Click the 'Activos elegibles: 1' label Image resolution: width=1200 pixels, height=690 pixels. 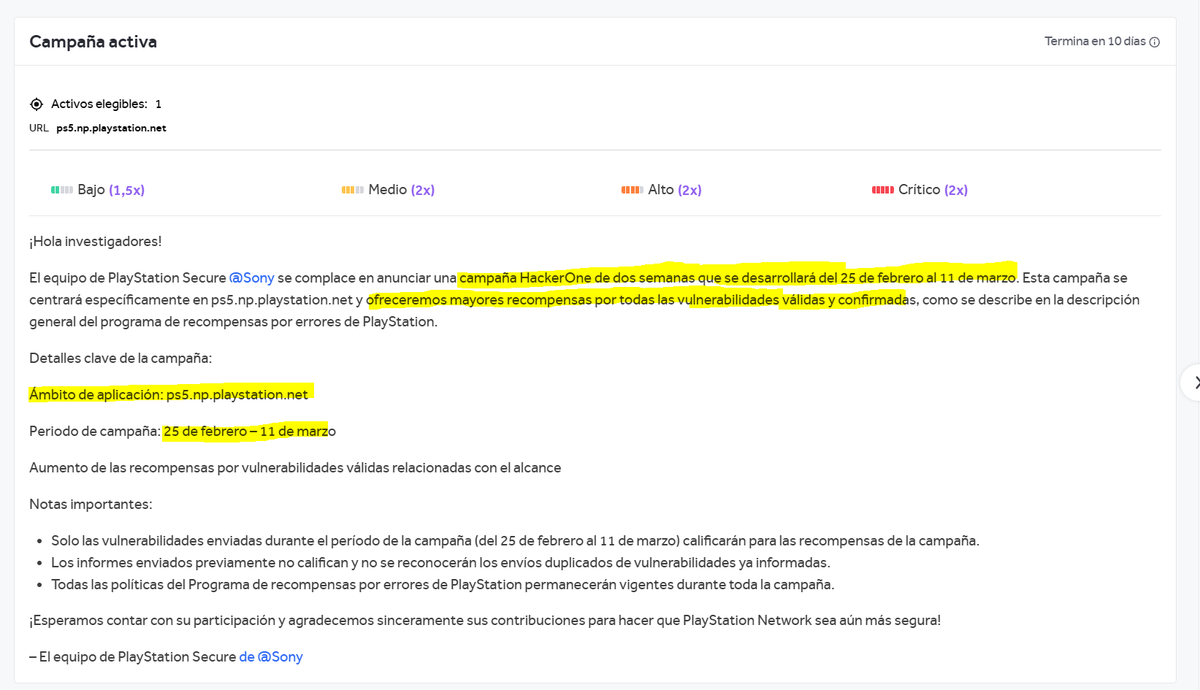[x=106, y=104]
